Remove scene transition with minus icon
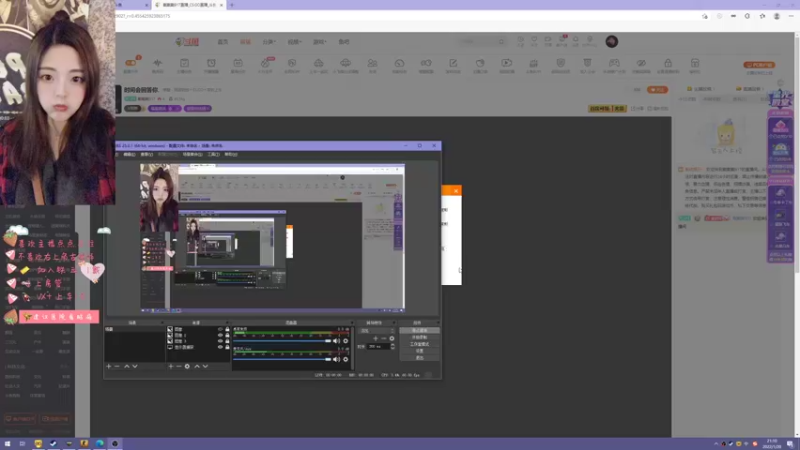This screenshot has width=800, height=450. click(384, 338)
